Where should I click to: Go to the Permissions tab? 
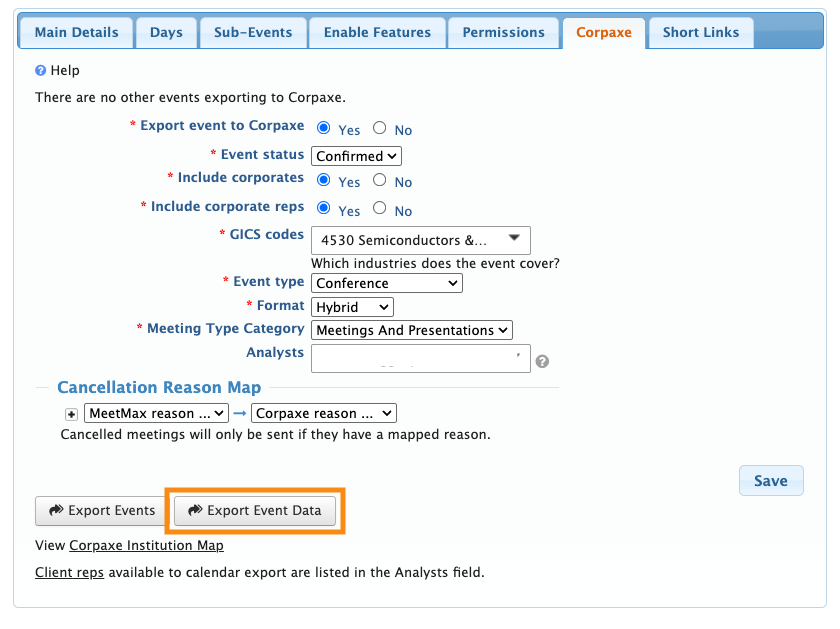click(503, 32)
